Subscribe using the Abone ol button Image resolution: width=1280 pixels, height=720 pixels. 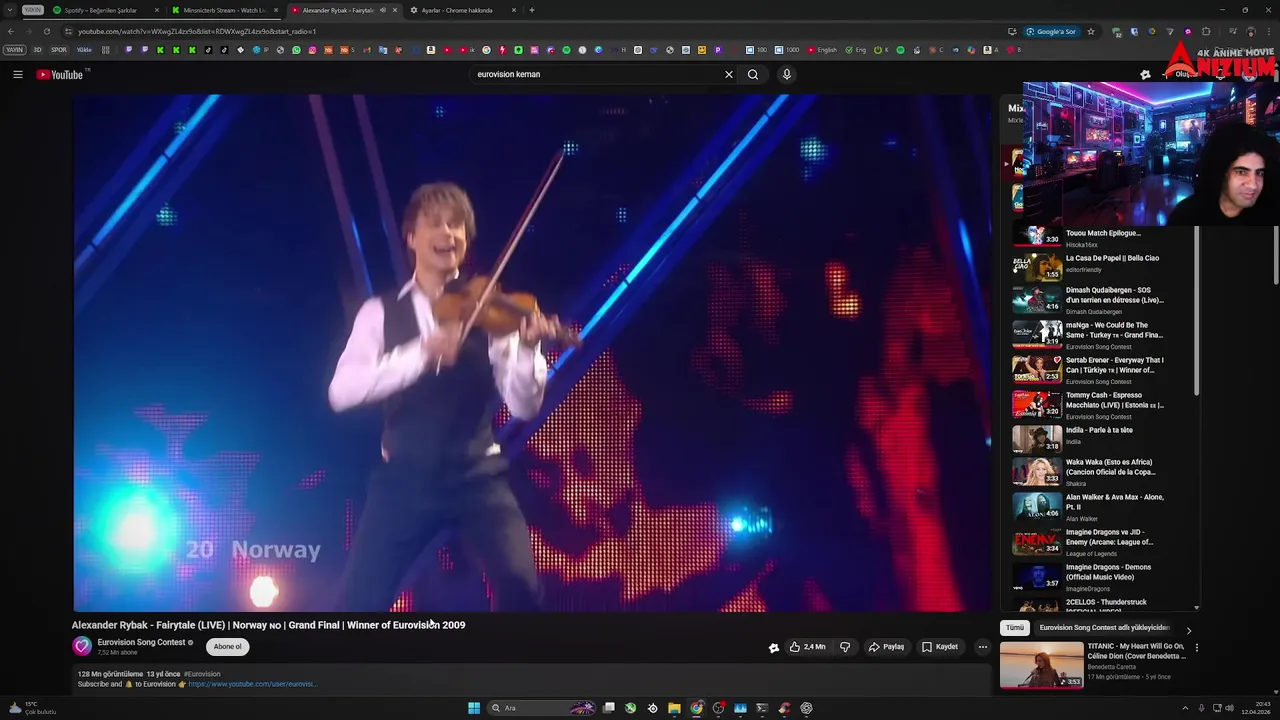tap(227, 647)
